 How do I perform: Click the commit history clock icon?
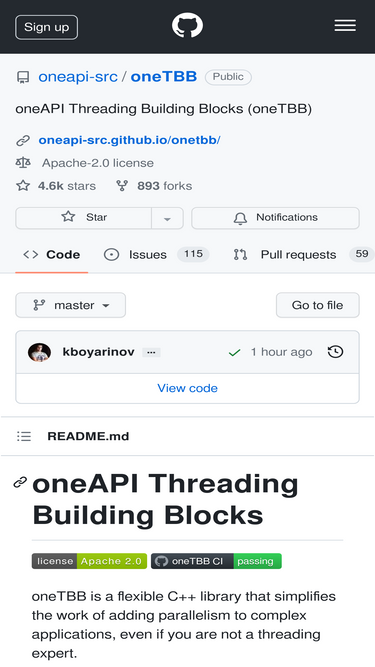point(335,352)
